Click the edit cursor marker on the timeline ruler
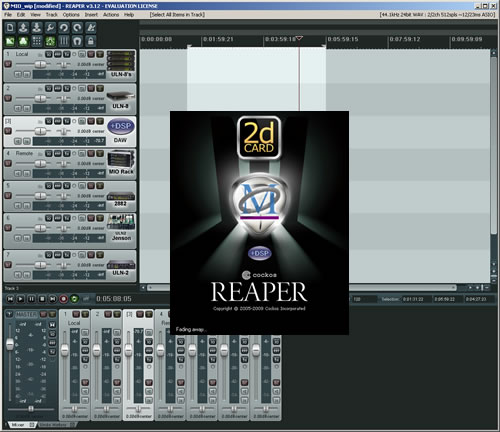 click(299, 38)
